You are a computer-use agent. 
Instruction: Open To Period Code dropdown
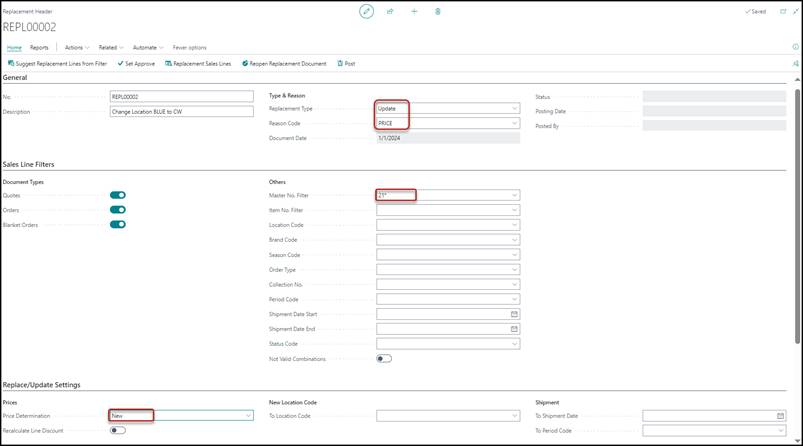[x=780, y=431]
